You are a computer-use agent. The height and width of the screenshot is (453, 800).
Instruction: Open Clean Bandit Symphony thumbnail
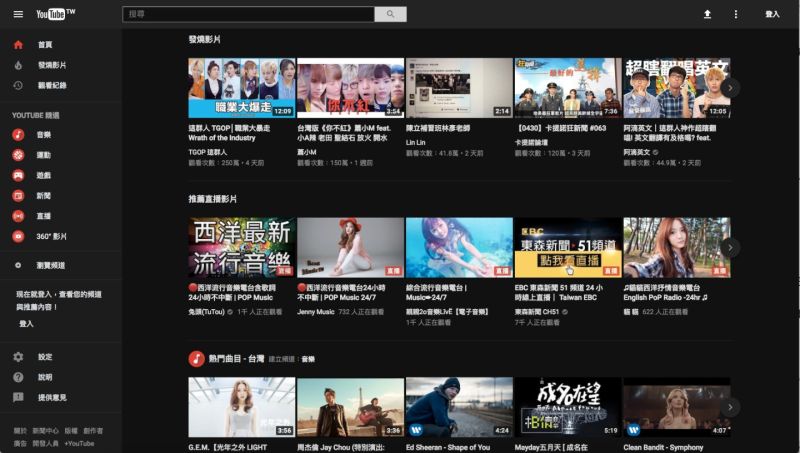(x=677, y=407)
